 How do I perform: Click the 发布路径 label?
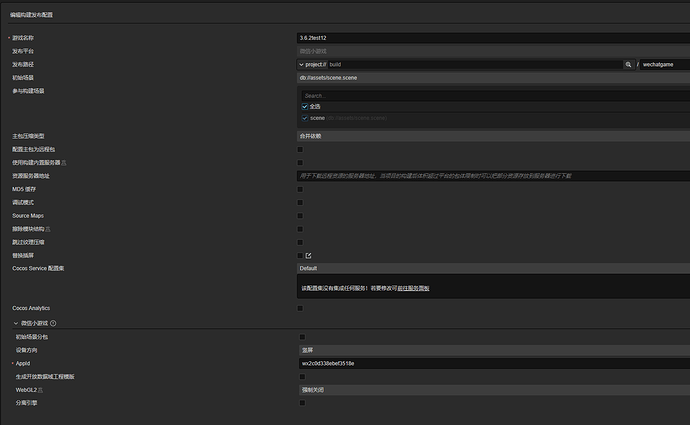(23, 65)
